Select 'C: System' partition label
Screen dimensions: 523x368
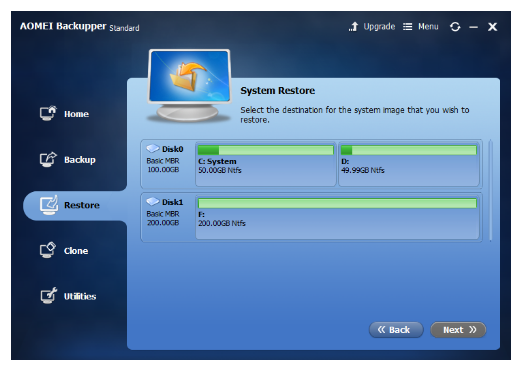pyautogui.click(x=217, y=161)
